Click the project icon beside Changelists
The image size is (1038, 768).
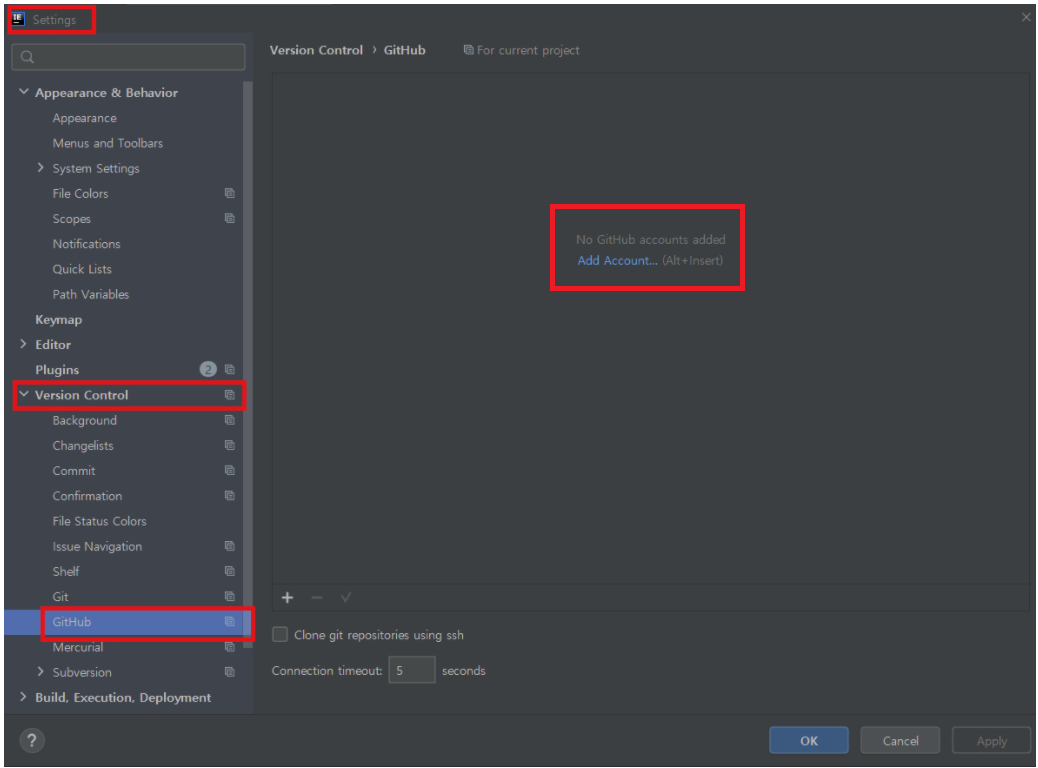[x=230, y=445]
